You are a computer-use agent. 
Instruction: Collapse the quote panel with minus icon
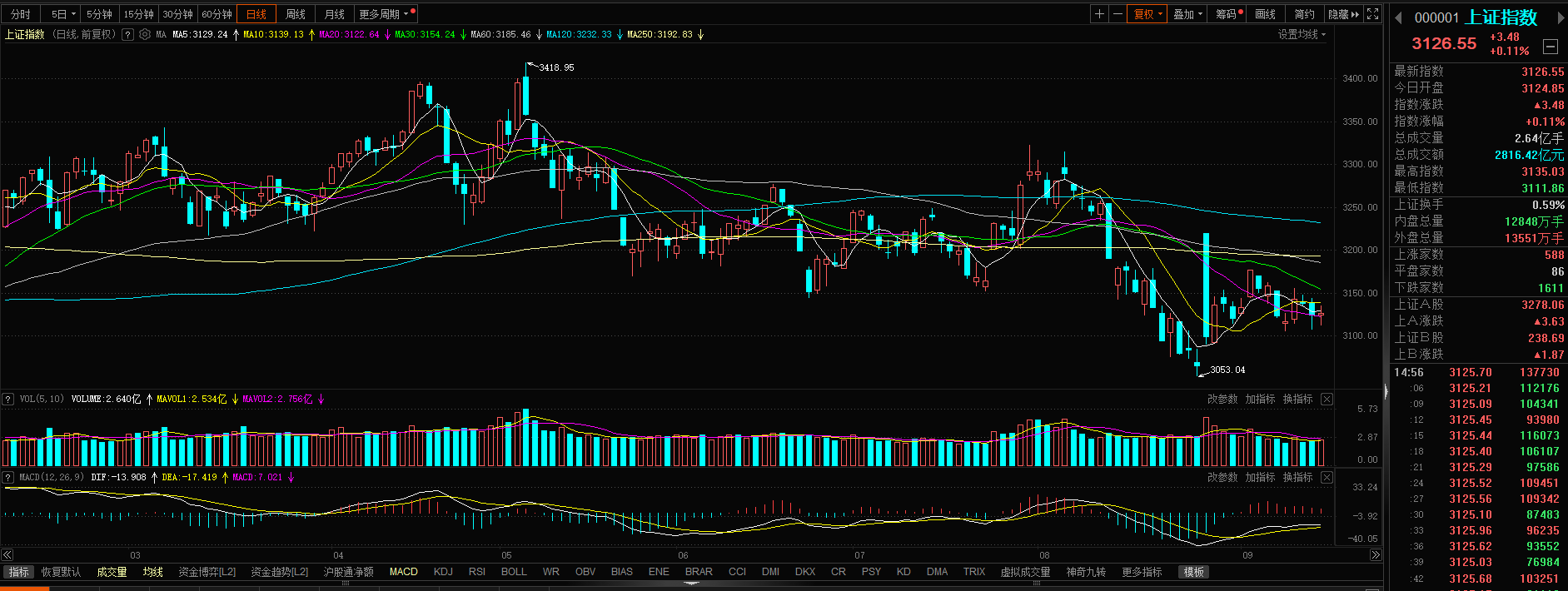point(1551,47)
